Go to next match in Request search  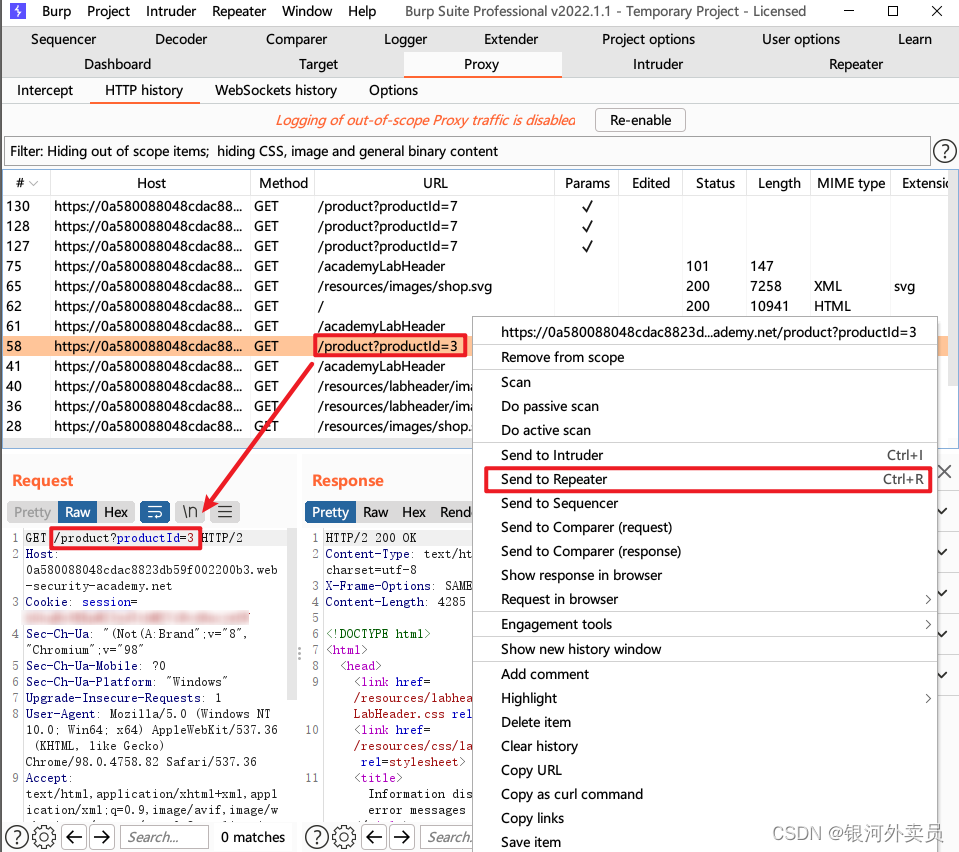102,837
